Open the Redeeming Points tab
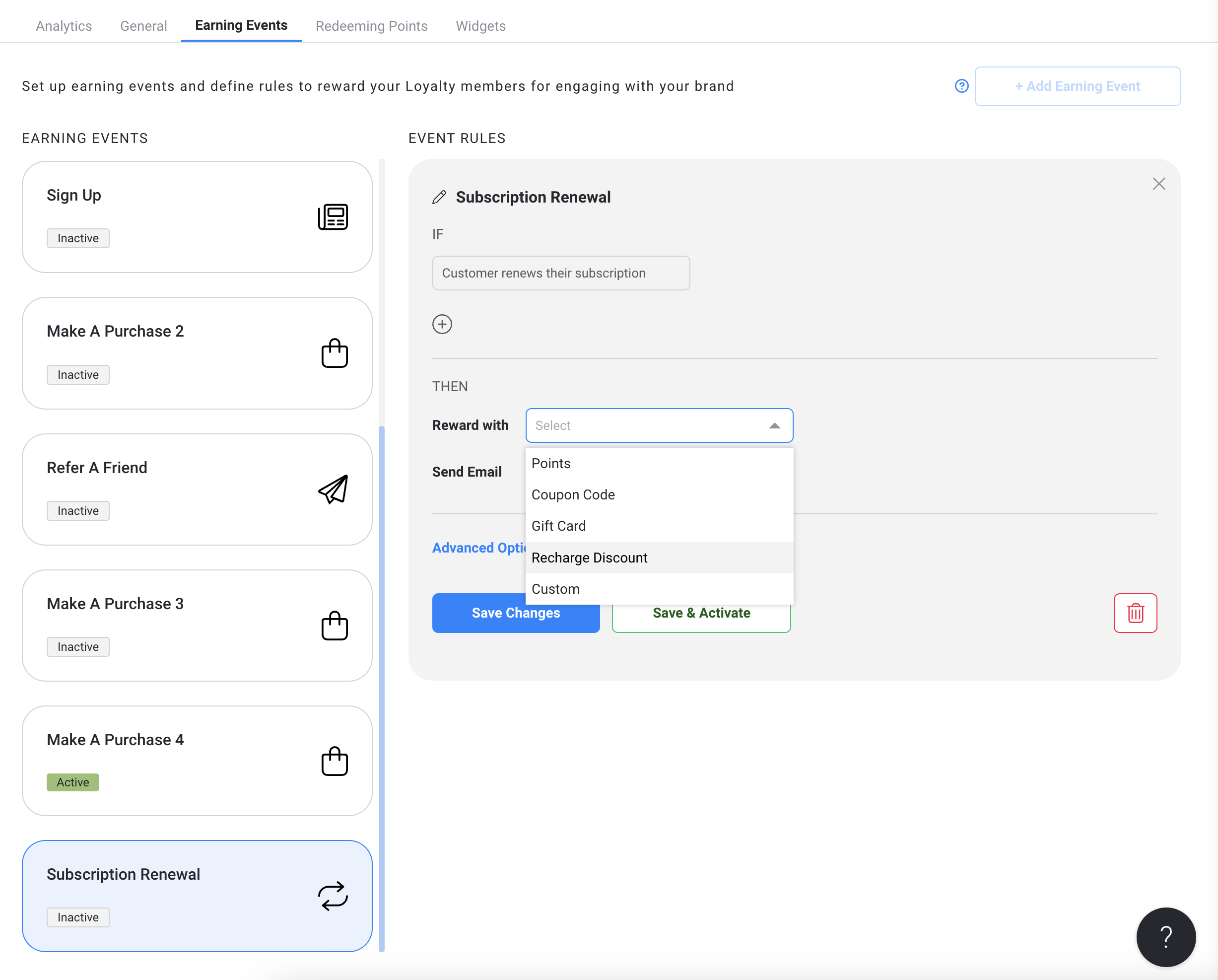 click(371, 26)
